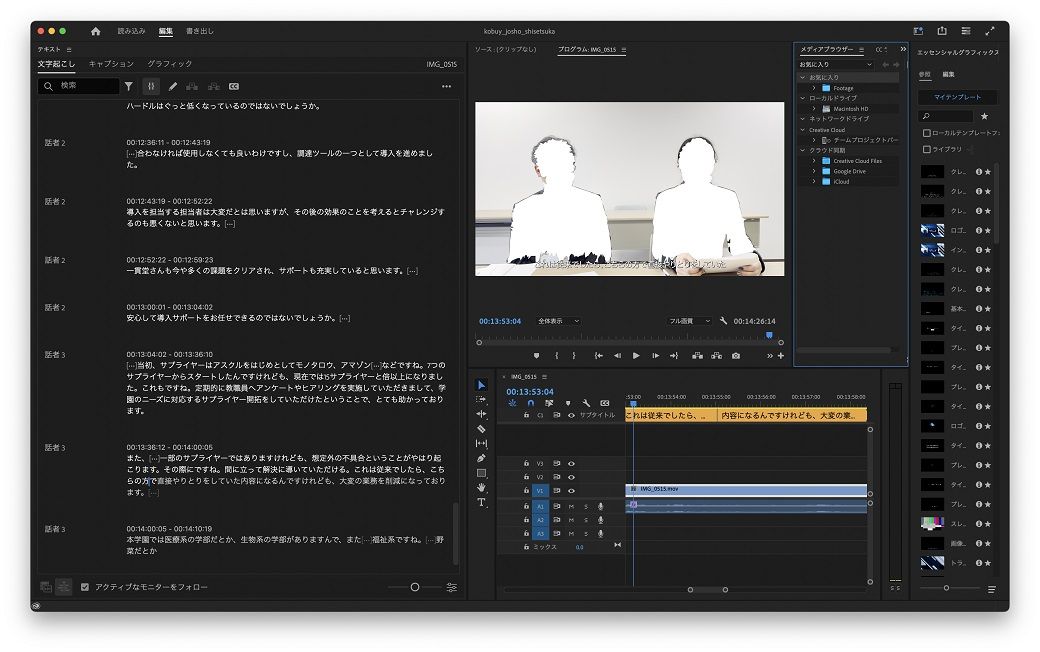The width and height of the screenshot is (1040, 652).
Task: Select the Ripple Edit tool
Action: [482, 414]
